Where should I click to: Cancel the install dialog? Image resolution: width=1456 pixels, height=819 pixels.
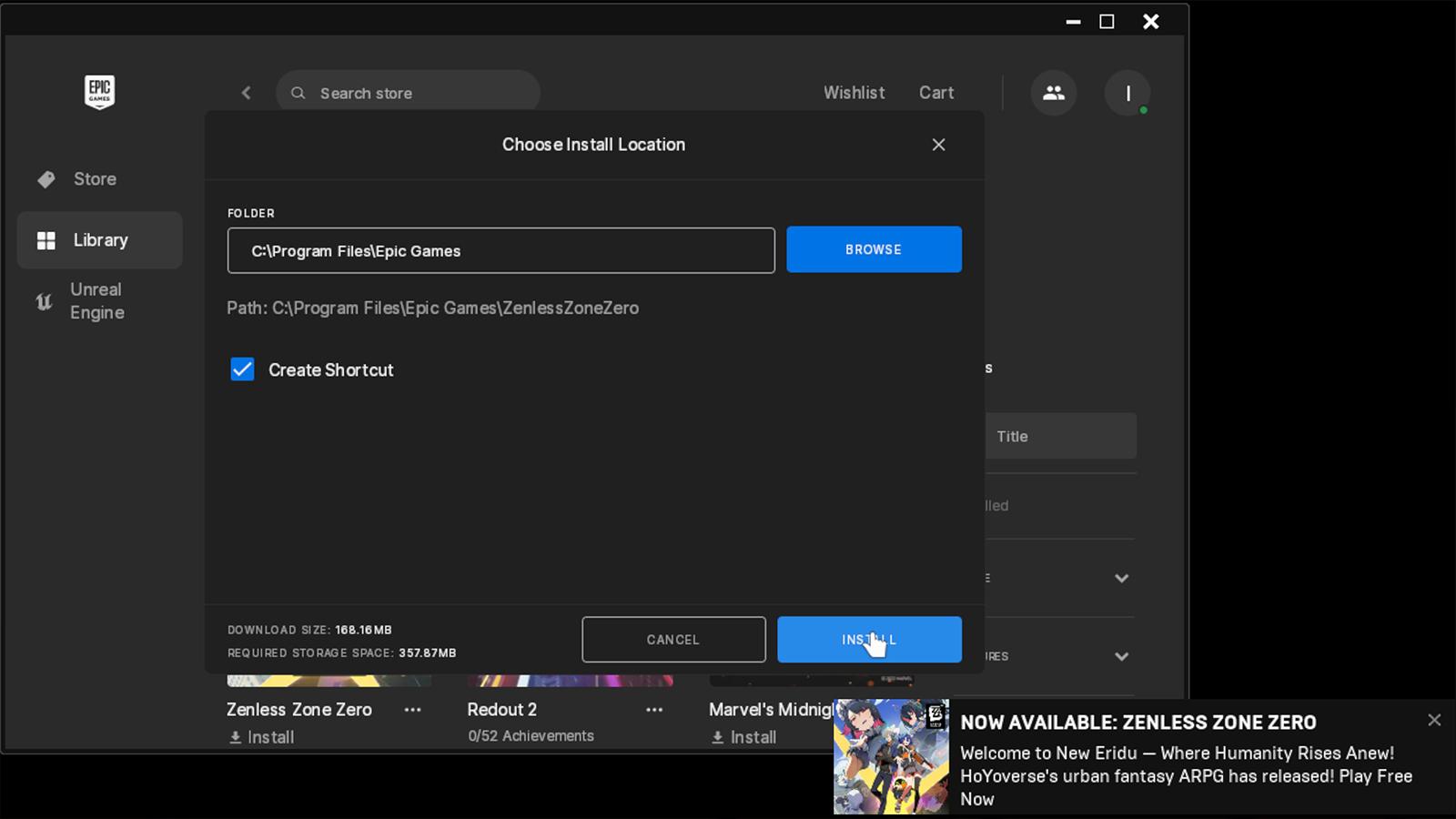tap(673, 640)
